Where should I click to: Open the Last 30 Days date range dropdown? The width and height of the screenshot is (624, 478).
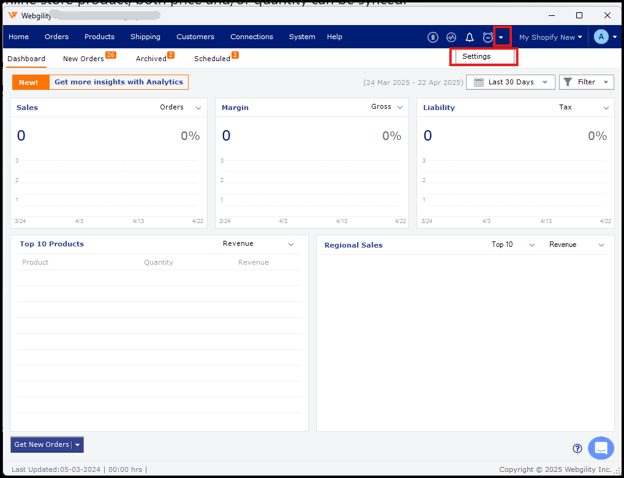pos(510,82)
